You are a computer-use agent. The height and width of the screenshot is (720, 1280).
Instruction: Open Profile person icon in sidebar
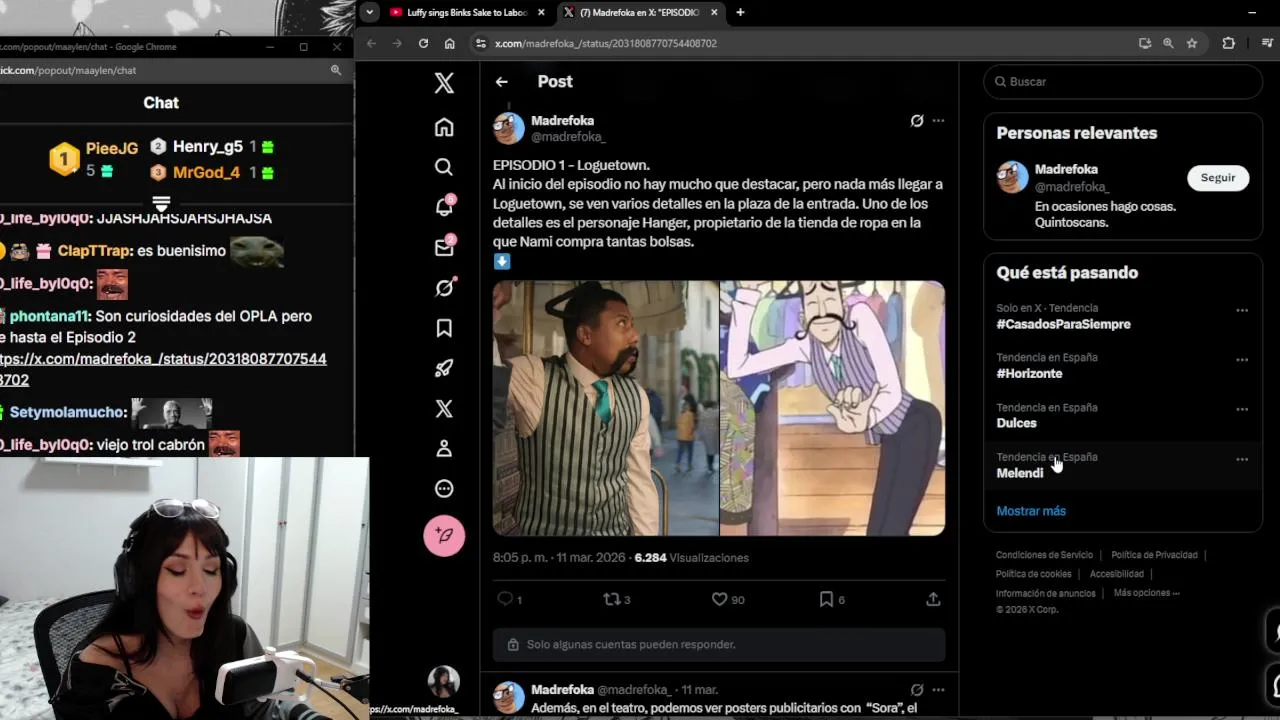[444, 448]
